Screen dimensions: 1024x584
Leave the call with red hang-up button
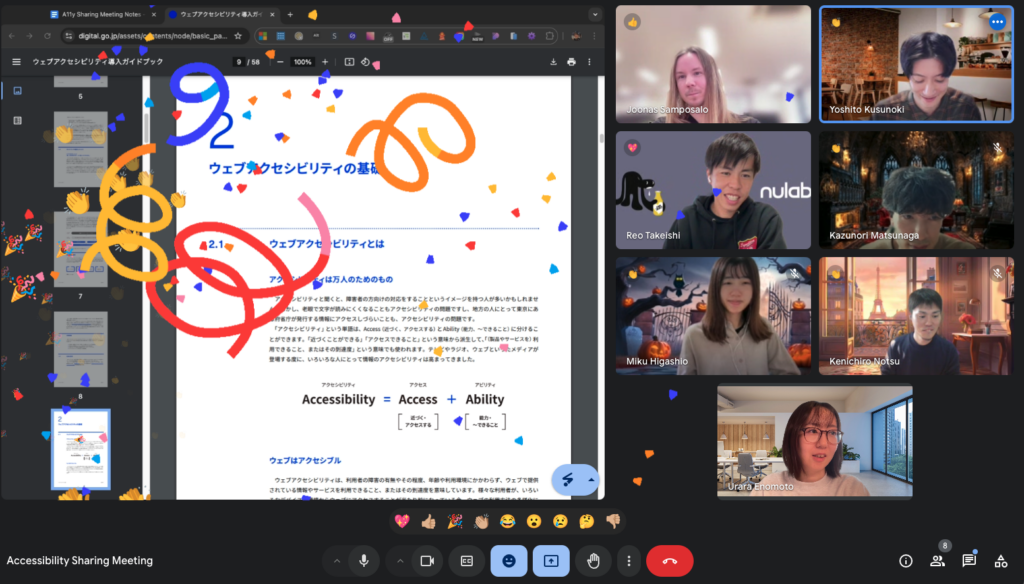pyautogui.click(x=669, y=561)
